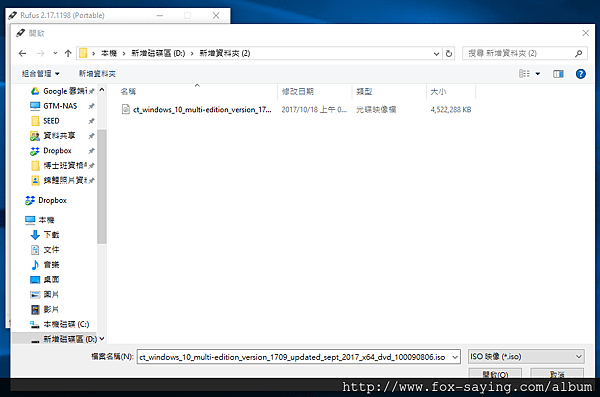Image resolution: width=600 pixels, height=397 pixels.
Task: Sort files by 類型 column
Action: click(389, 91)
